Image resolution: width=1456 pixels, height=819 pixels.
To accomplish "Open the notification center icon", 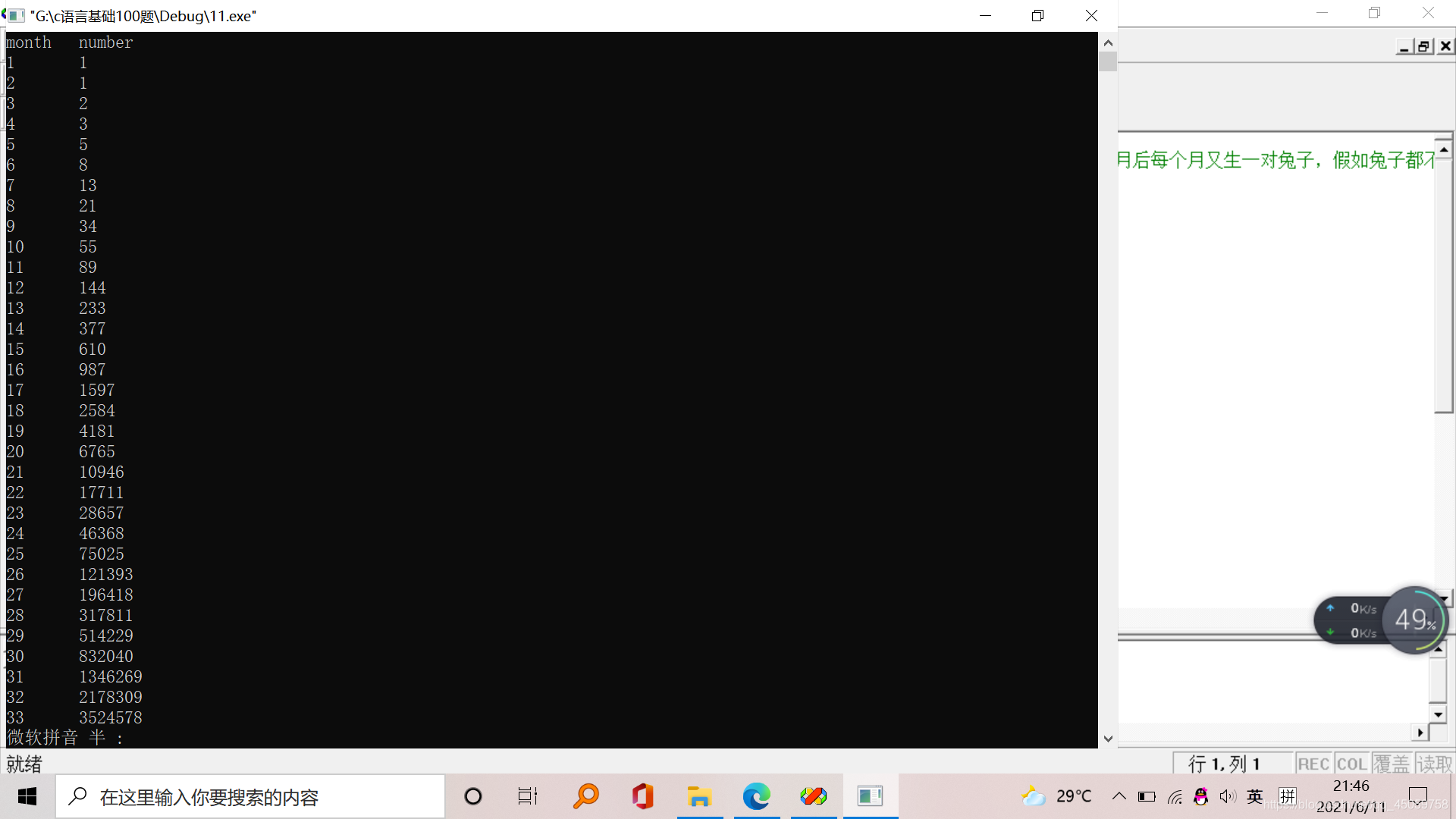I will pos(1417,796).
